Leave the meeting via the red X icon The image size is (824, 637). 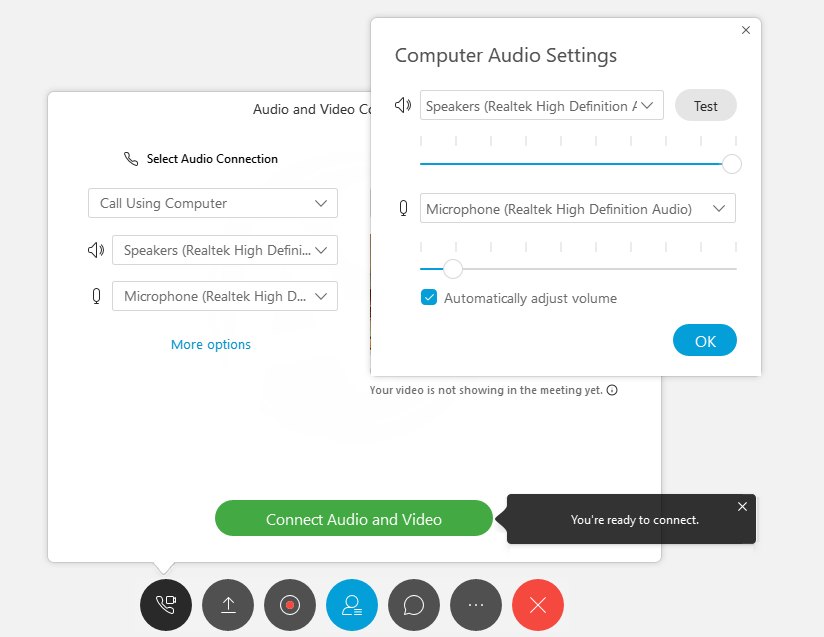click(537, 605)
